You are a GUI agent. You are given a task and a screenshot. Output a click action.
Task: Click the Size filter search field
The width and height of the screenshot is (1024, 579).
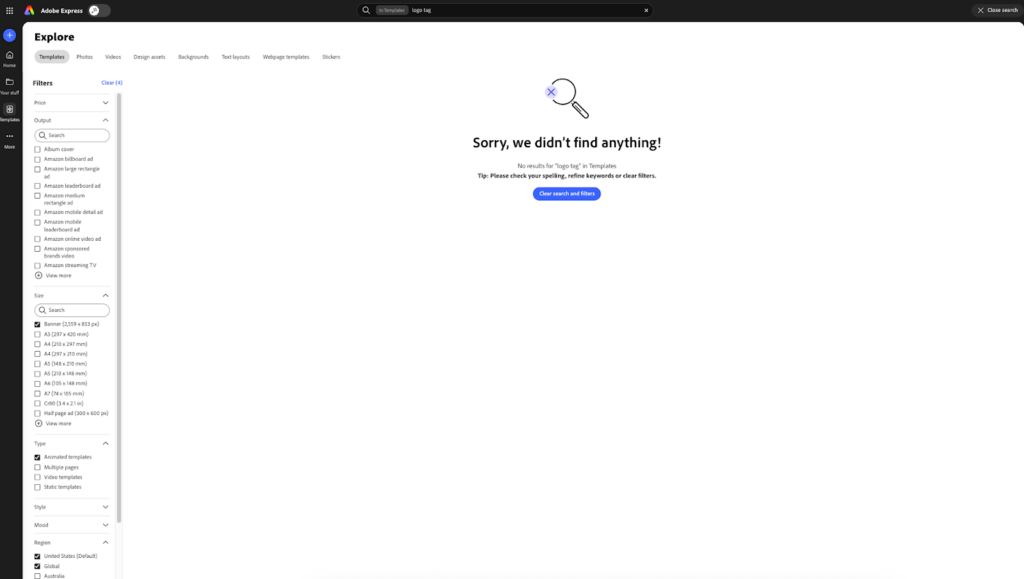tap(73, 310)
